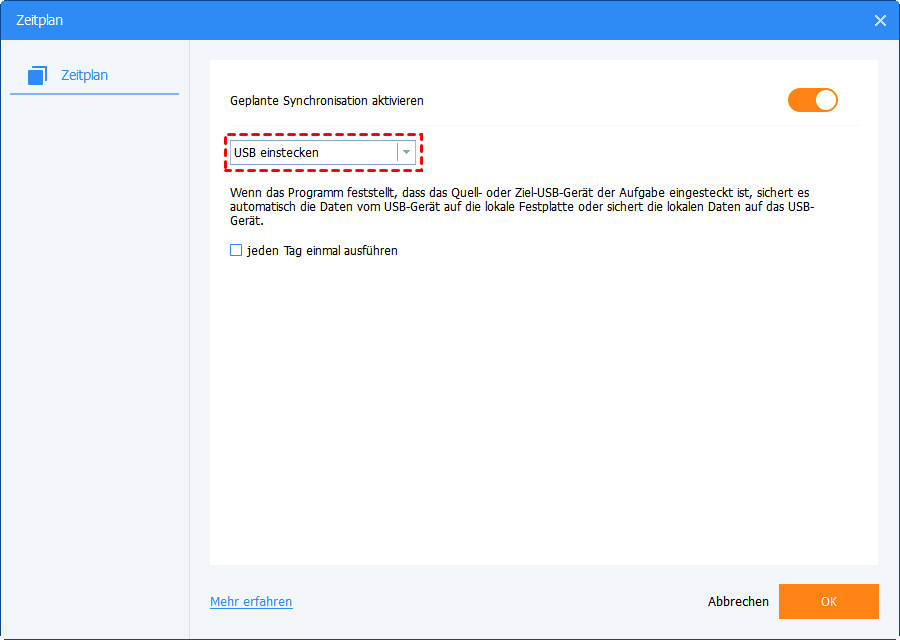The height and width of the screenshot is (640, 900).
Task: Click the blue underline below the Zeitplan tab
Action: [x=94, y=94]
